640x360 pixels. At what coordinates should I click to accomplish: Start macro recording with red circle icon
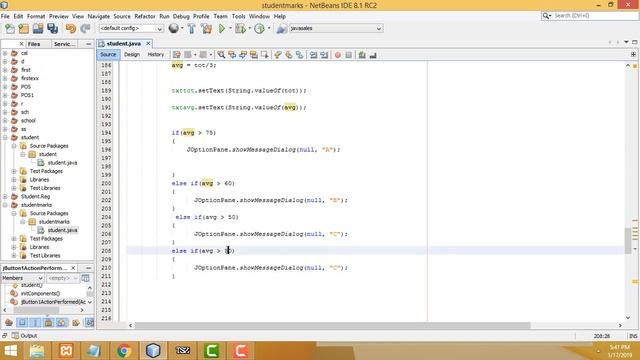(338, 55)
